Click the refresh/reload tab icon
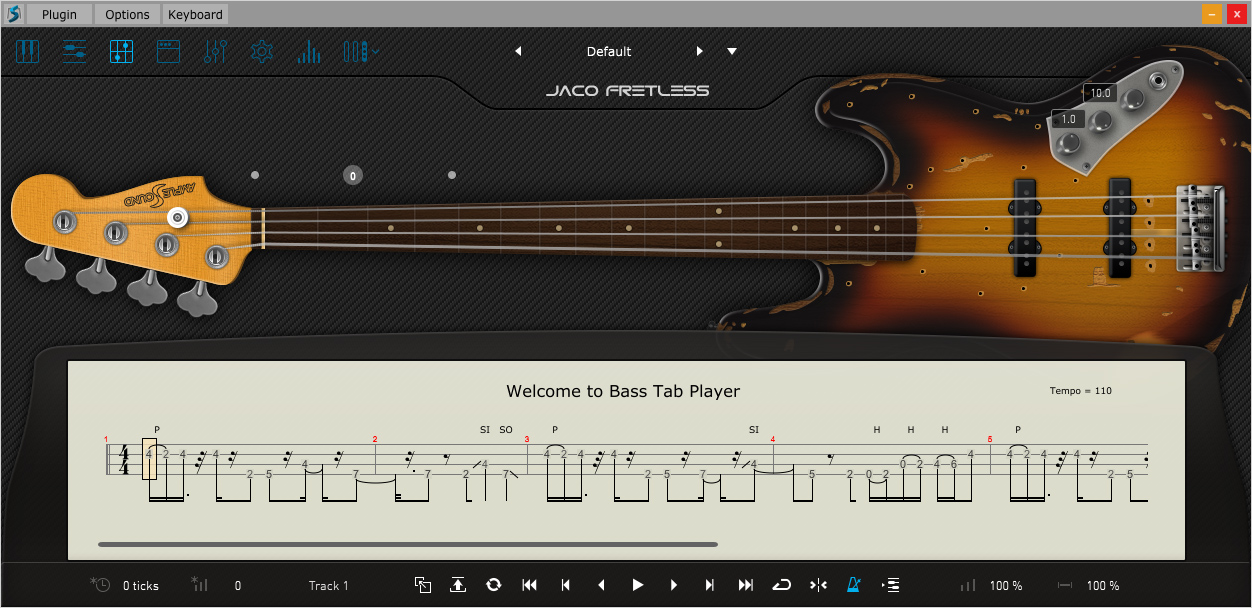Viewport: 1252px width, 608px height. click(493, 585)
